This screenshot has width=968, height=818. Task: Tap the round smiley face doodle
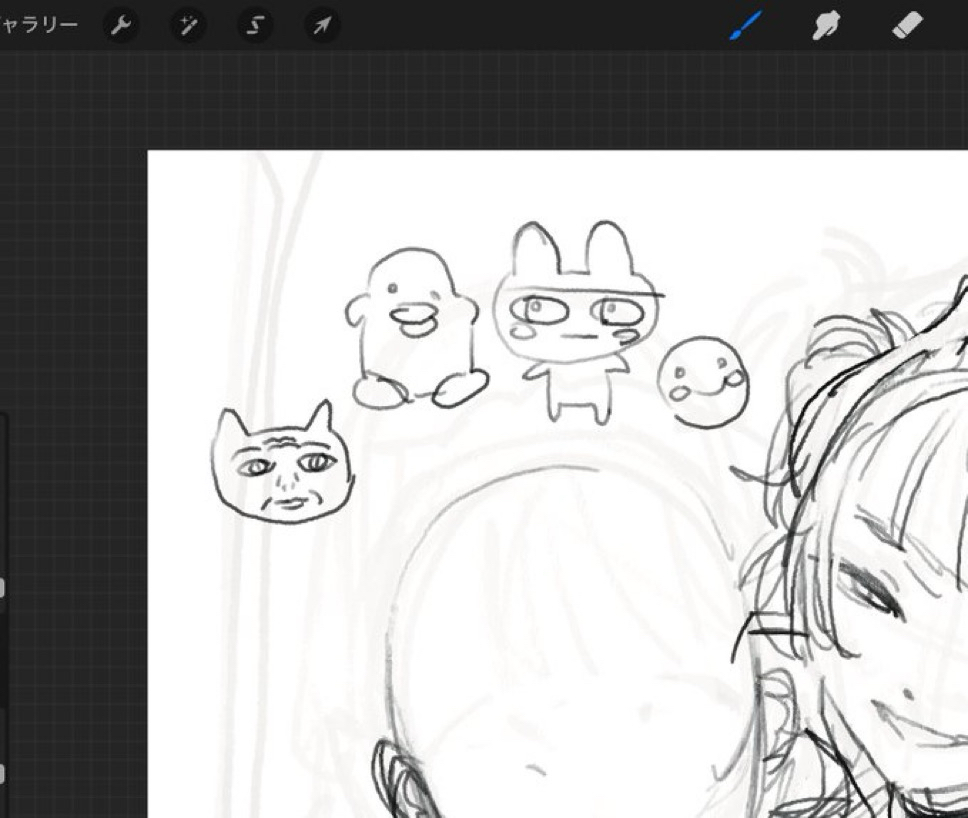(x=703, y=382)
